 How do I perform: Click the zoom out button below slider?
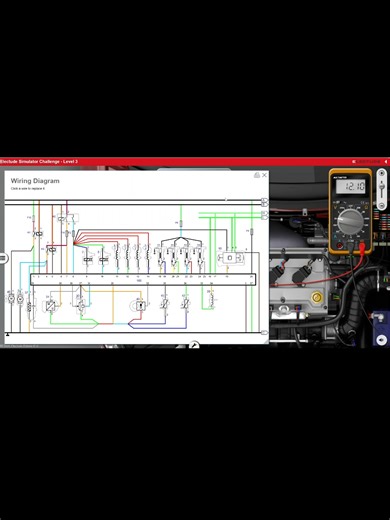(382, 206)
